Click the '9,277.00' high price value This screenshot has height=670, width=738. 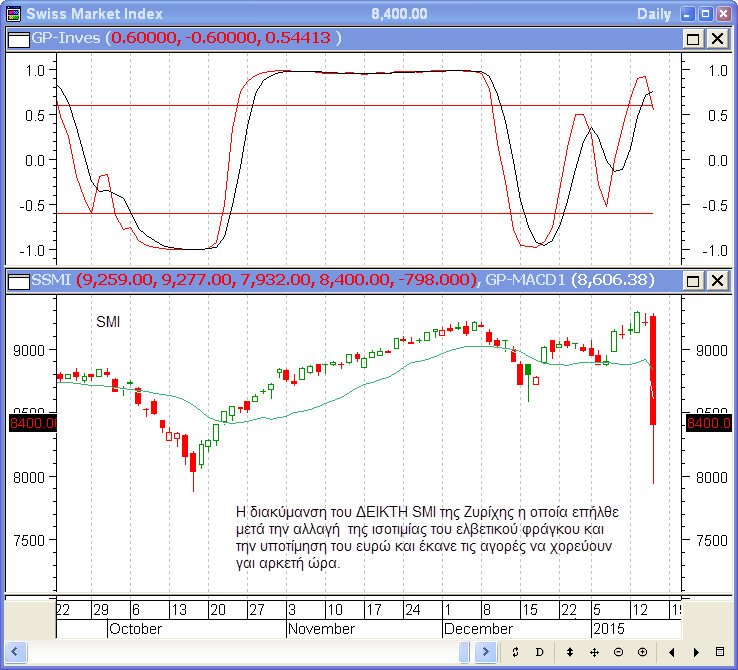(x=198, y=280)
